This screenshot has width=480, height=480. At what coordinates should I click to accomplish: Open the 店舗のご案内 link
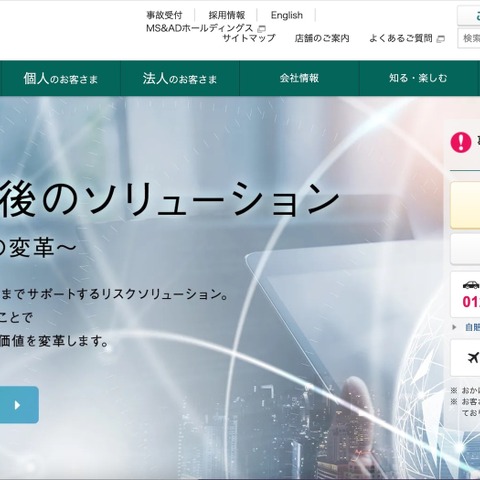(322, 38)
